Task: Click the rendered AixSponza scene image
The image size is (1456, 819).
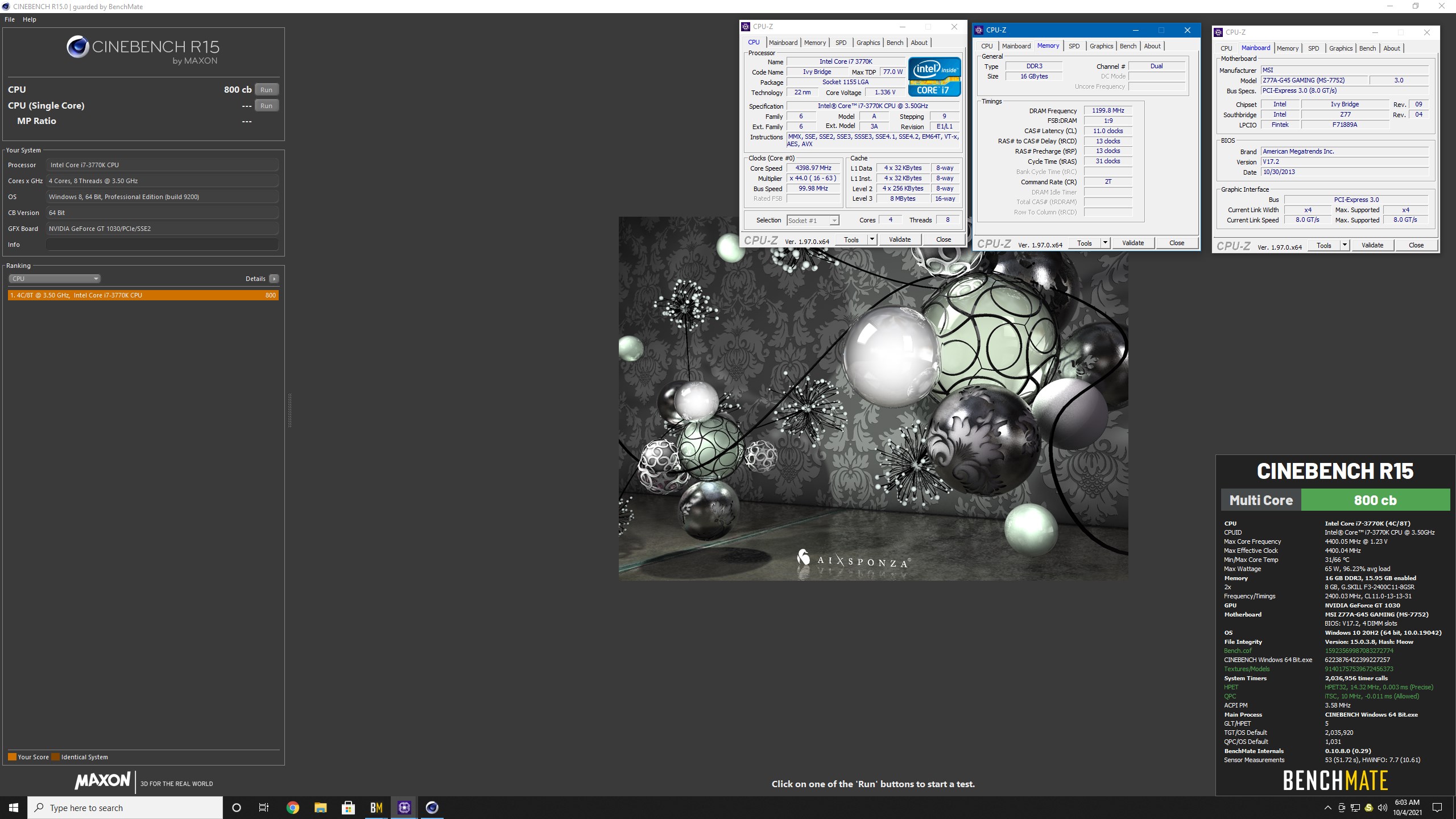Action: [x=873, y=398]
